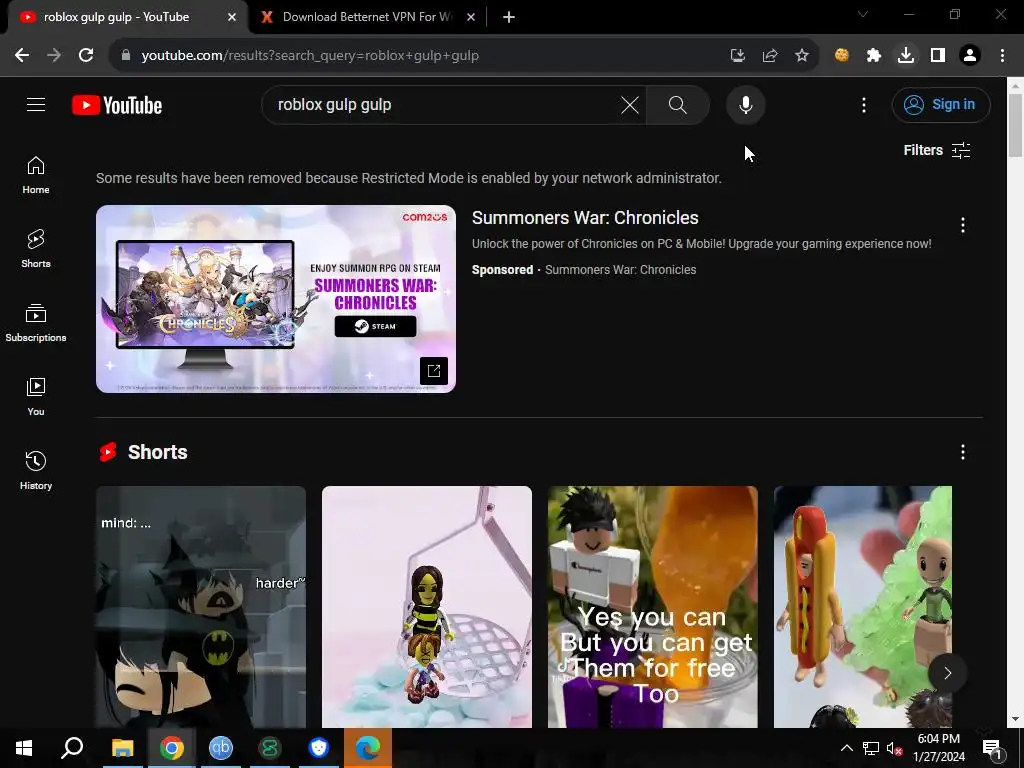Open the search Filters panel
Image resolution: width=1024 pixels, height=768 pixels.
pyautogui.click(x=936, y=150)
